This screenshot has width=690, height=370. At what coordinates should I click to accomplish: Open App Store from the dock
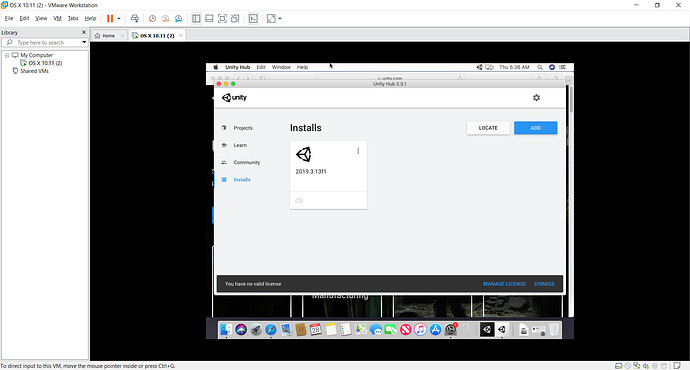coord(435,329)
